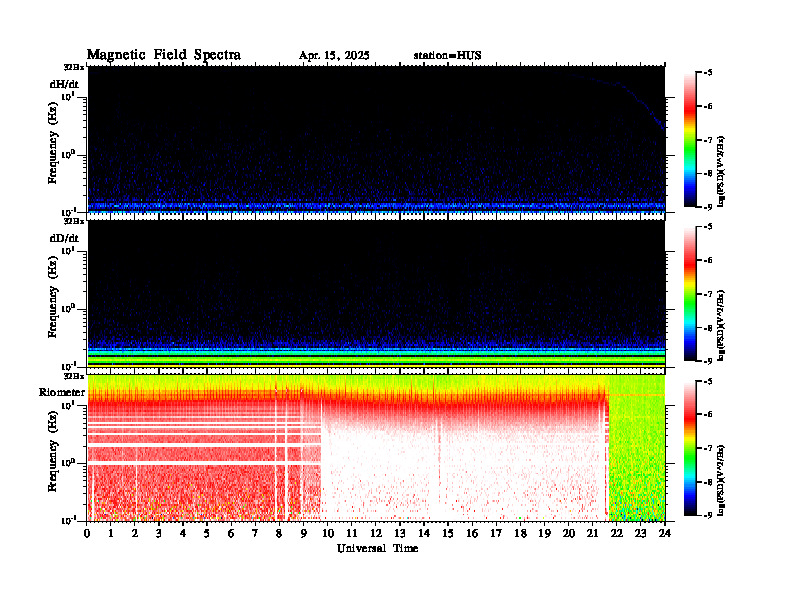This screenshot has height=612, width=792.
Task: Click the 'dH/dt' panel label
Action: pos(64,84)
